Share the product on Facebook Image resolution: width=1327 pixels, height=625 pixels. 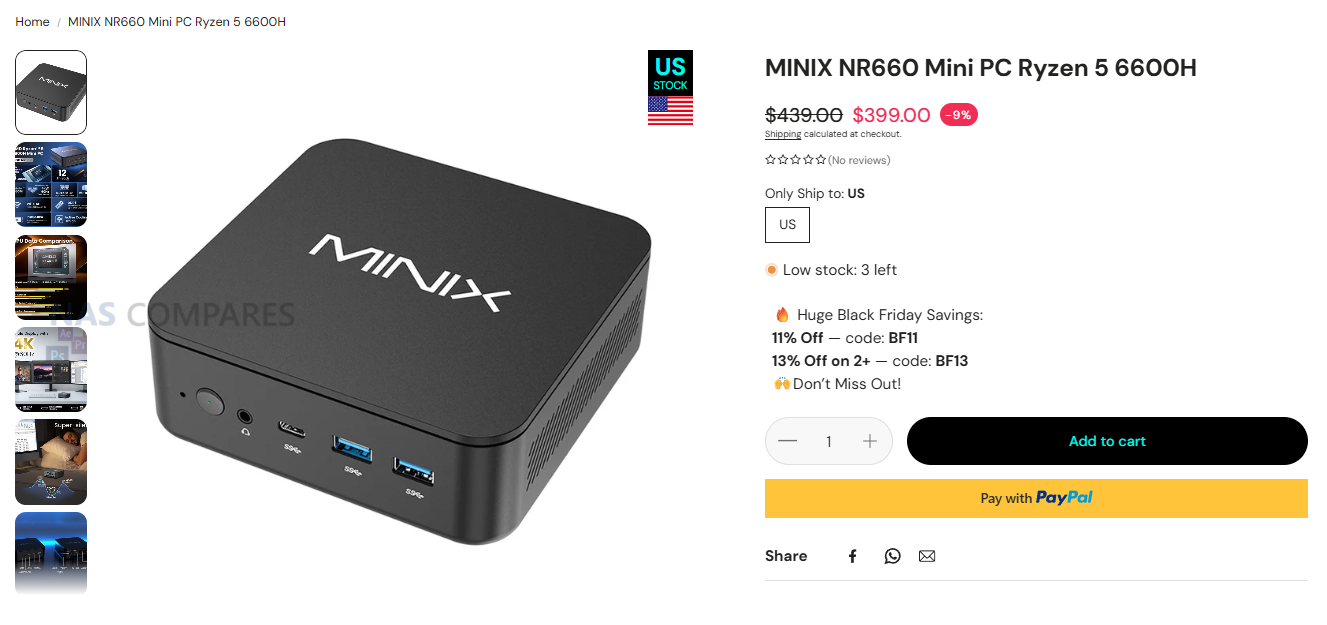pyautogui.click(x=852, y=556)
